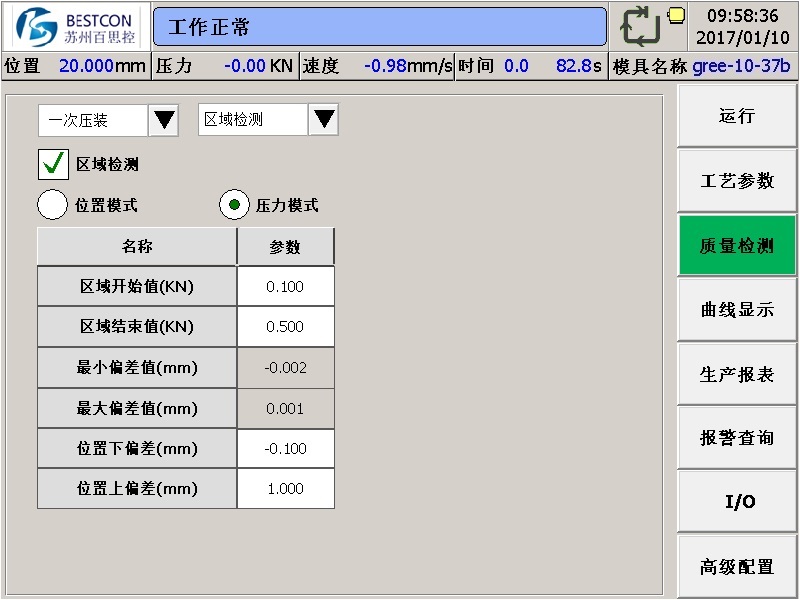Click the 区域开始值(KN) label
The height and width of the screenshot is (600, 800).
tap(137, 286)
